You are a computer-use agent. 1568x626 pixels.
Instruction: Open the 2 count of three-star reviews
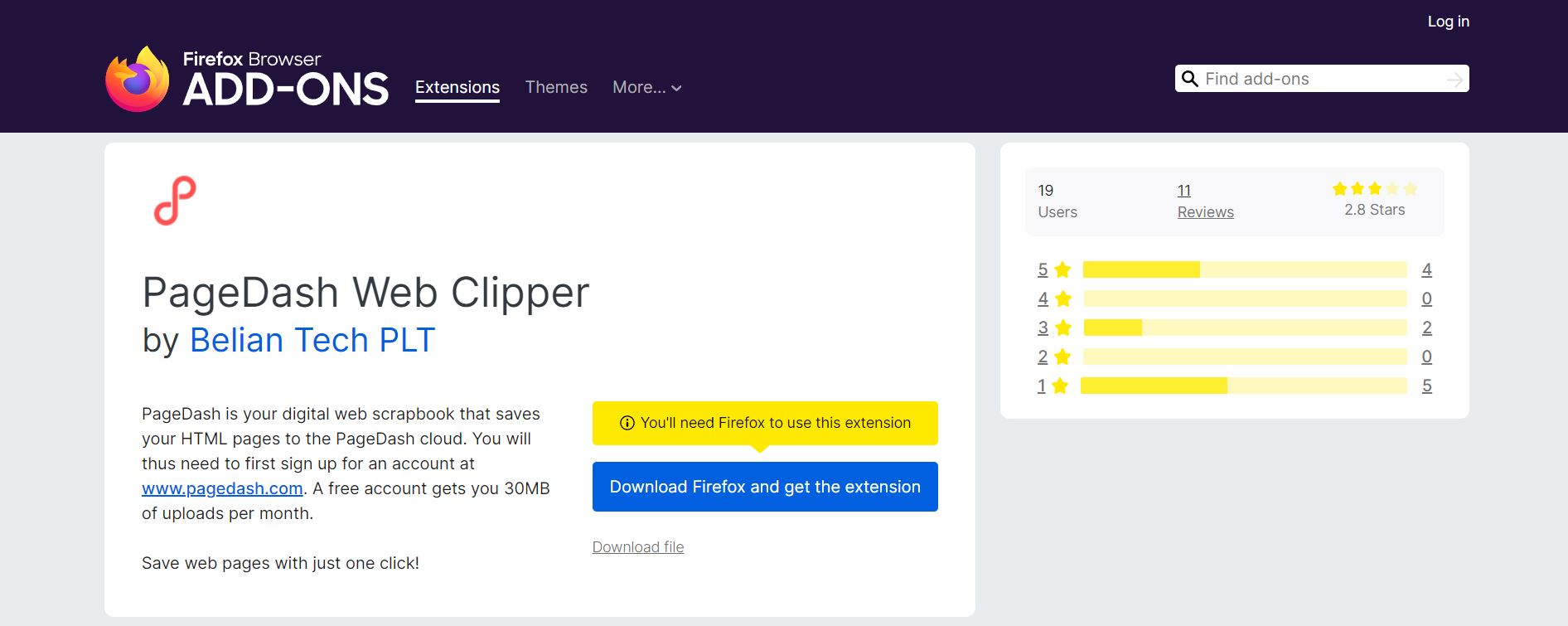(x=1427, y=328)
